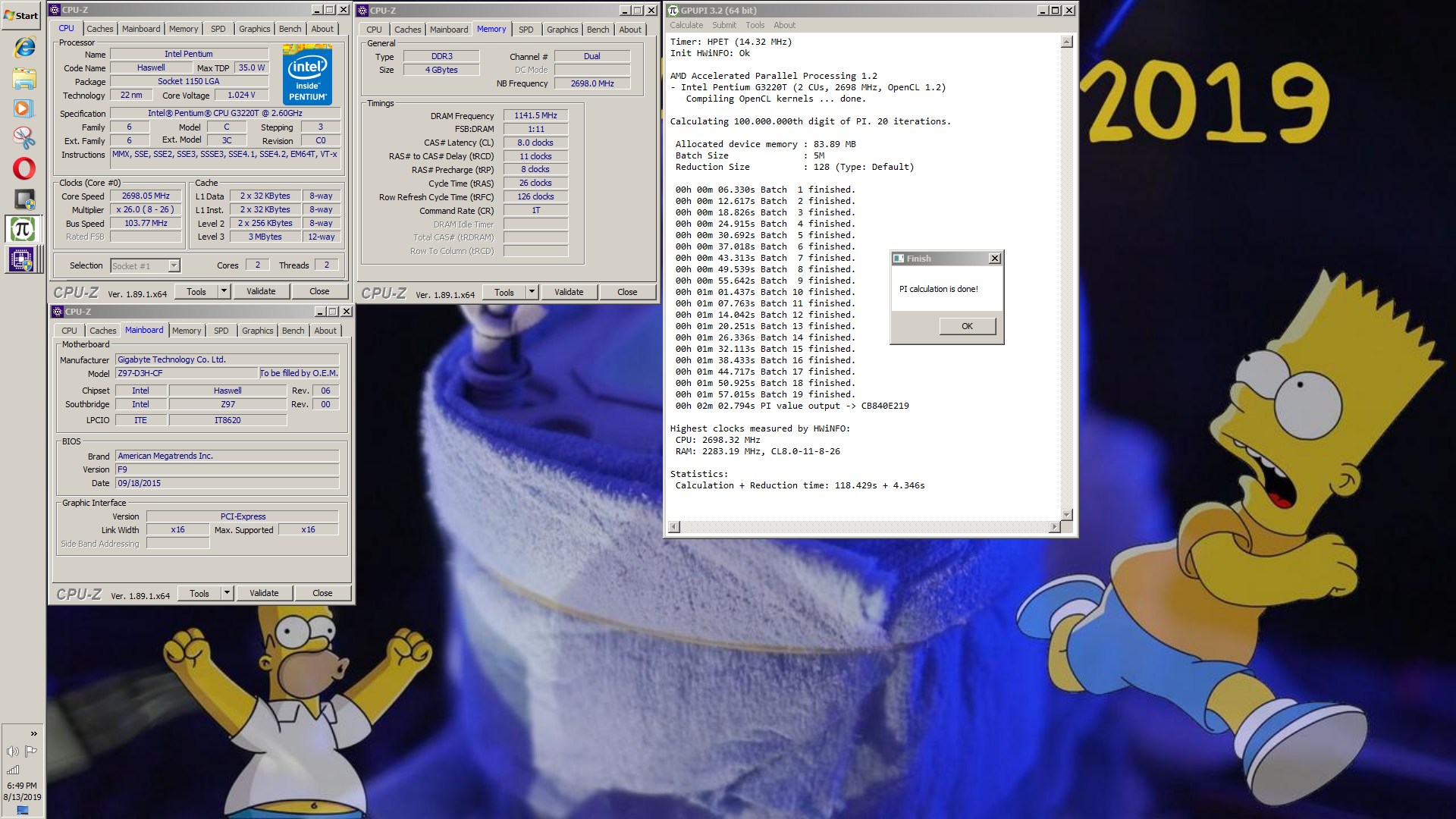Click OK in the Finish dialog

coord(967,326)
